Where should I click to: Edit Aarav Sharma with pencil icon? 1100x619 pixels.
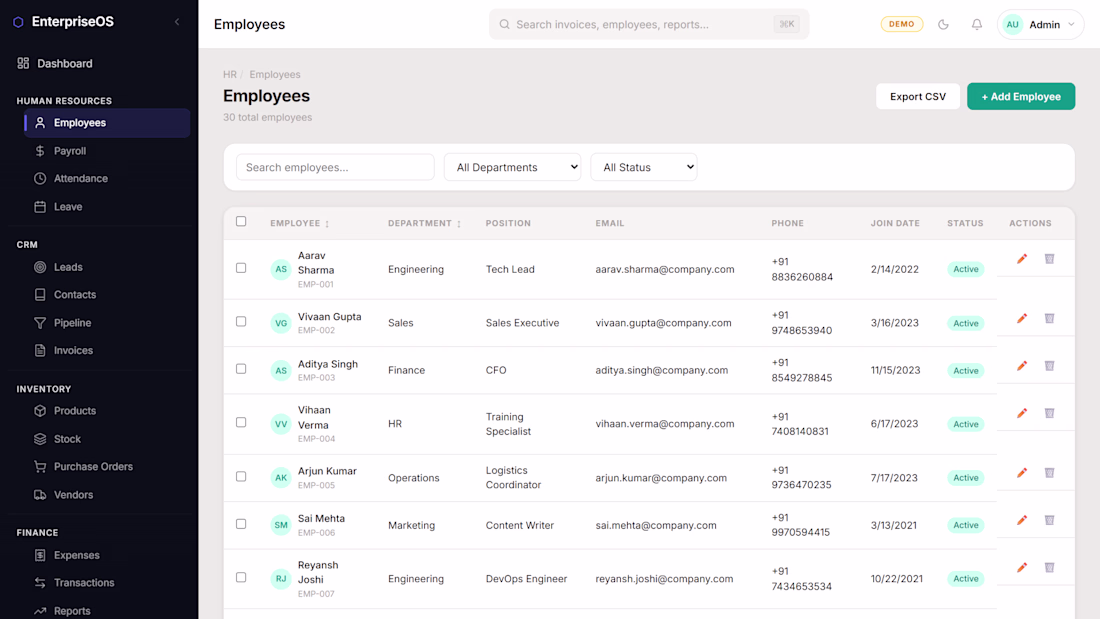point(1022,259)
